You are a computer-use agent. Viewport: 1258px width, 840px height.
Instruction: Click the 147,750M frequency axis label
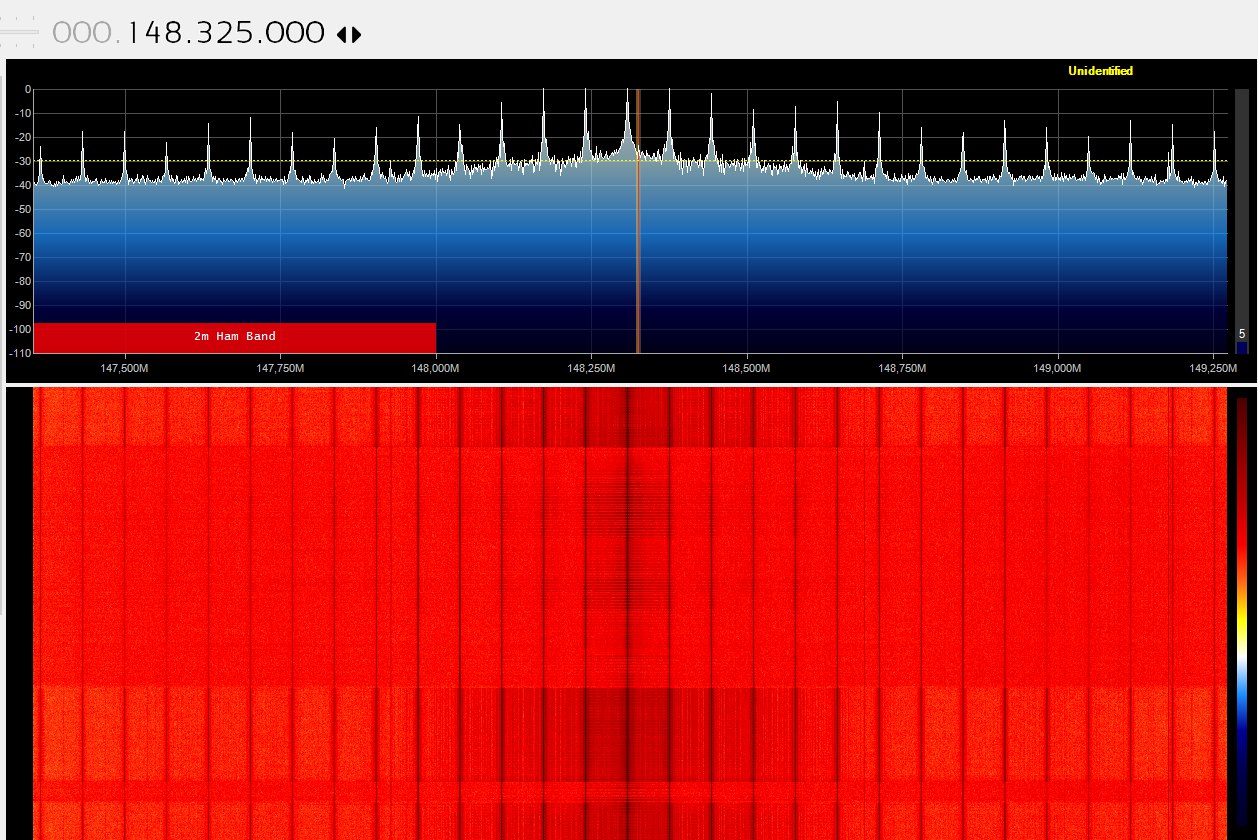pyautogui.click(x=280, y=369)
